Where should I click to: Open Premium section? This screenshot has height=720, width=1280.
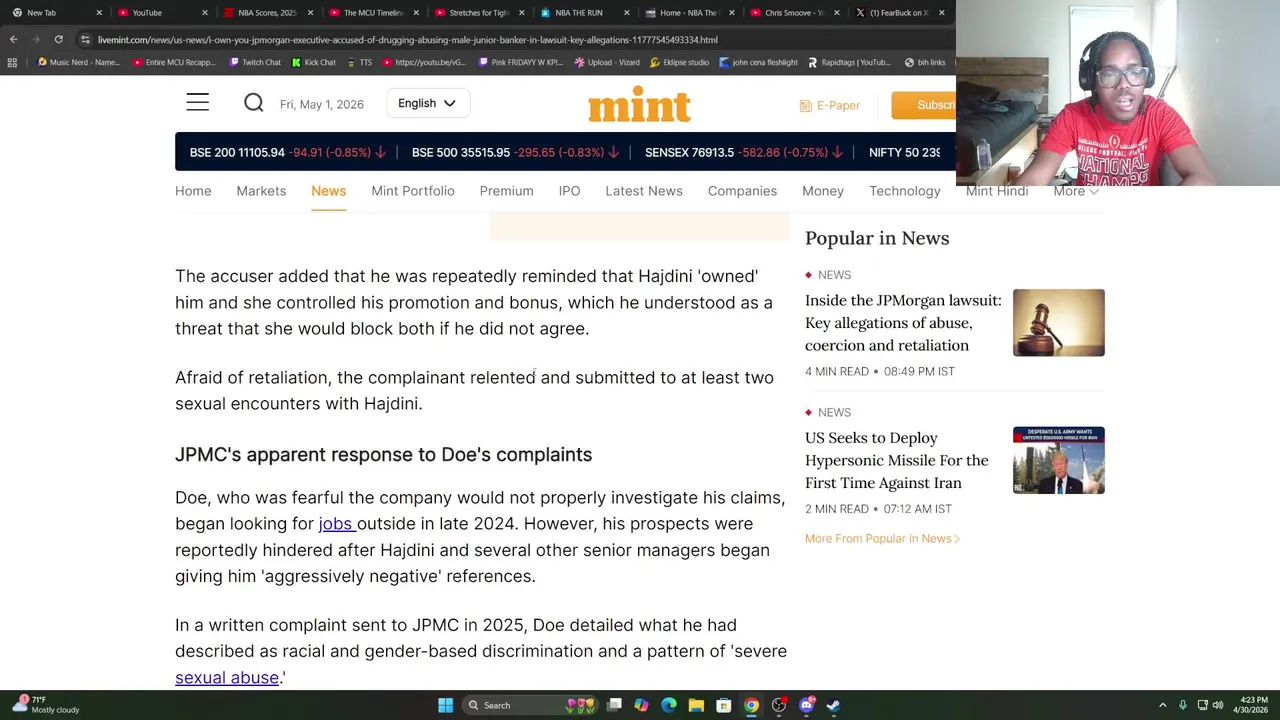[506, 191]
